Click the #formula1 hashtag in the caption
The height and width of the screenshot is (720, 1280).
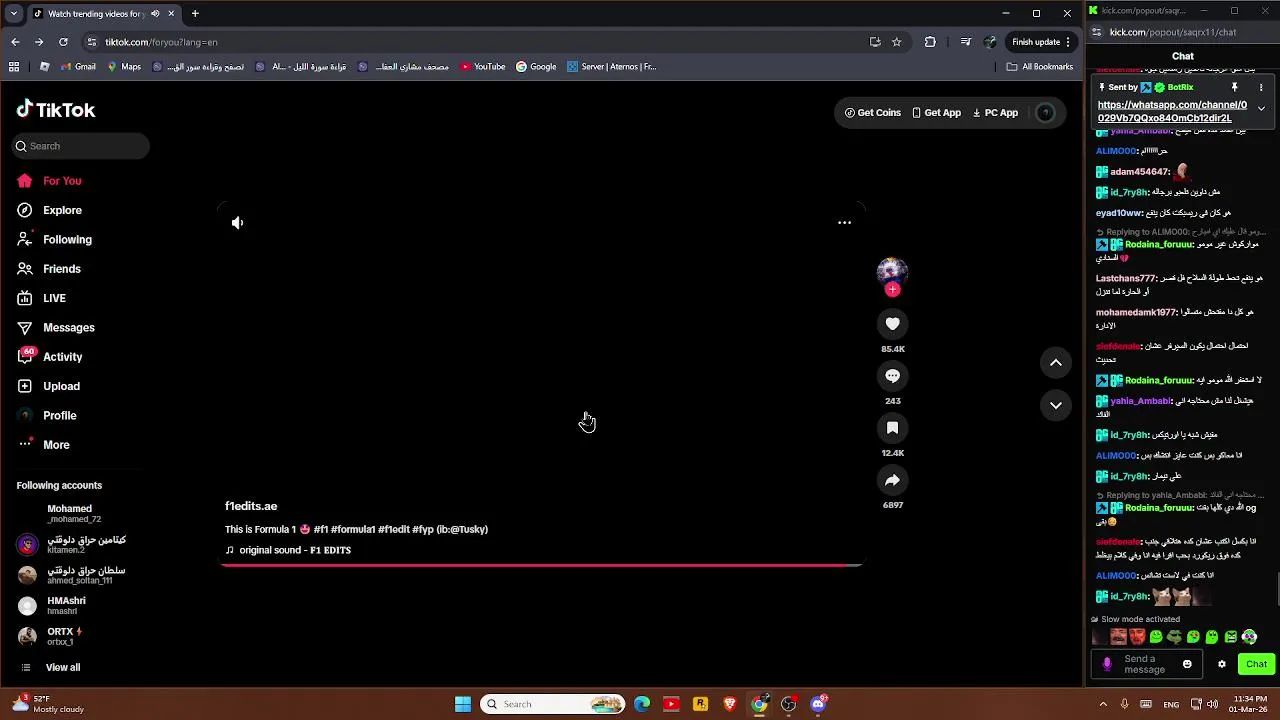(x=353, y=530)
